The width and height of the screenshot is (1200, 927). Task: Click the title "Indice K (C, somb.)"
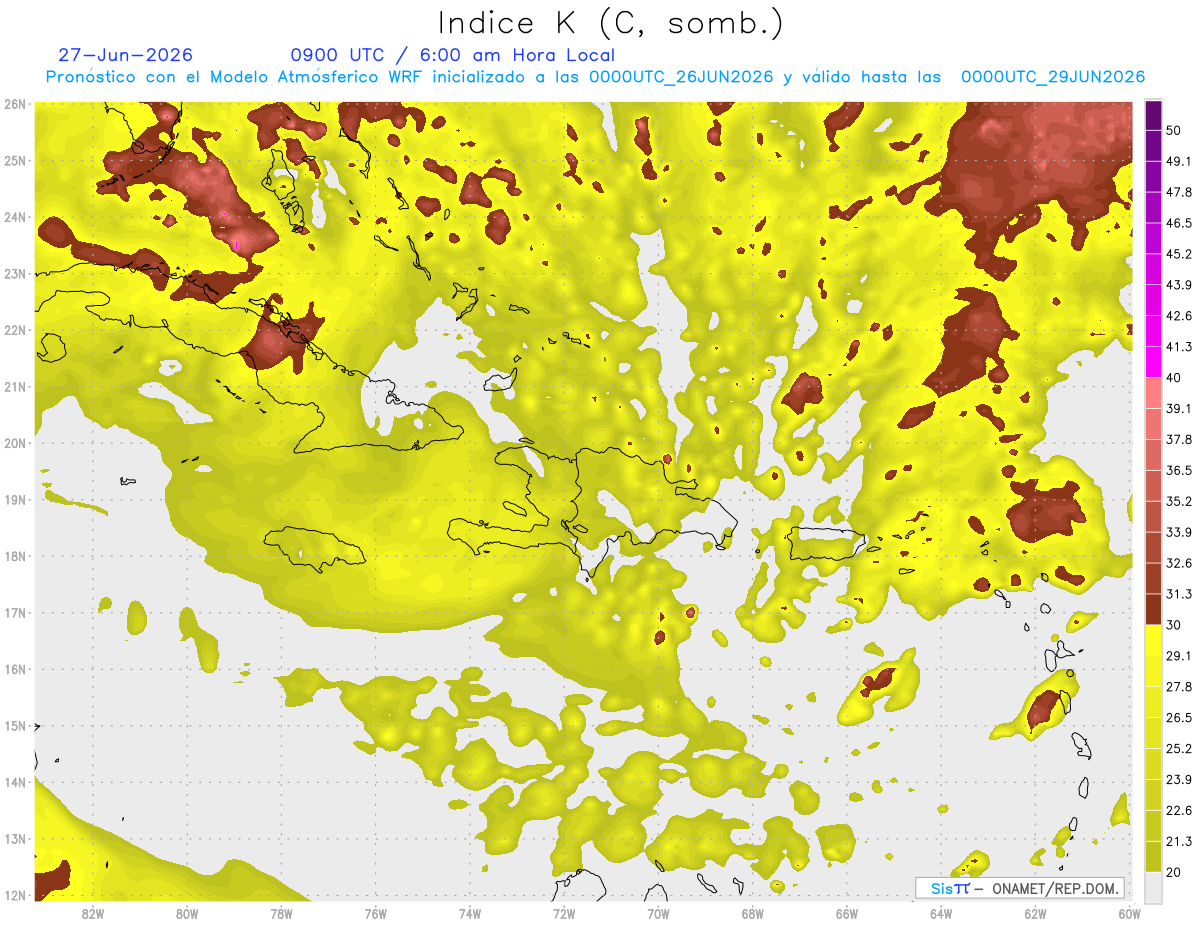[x=611, y=23]
